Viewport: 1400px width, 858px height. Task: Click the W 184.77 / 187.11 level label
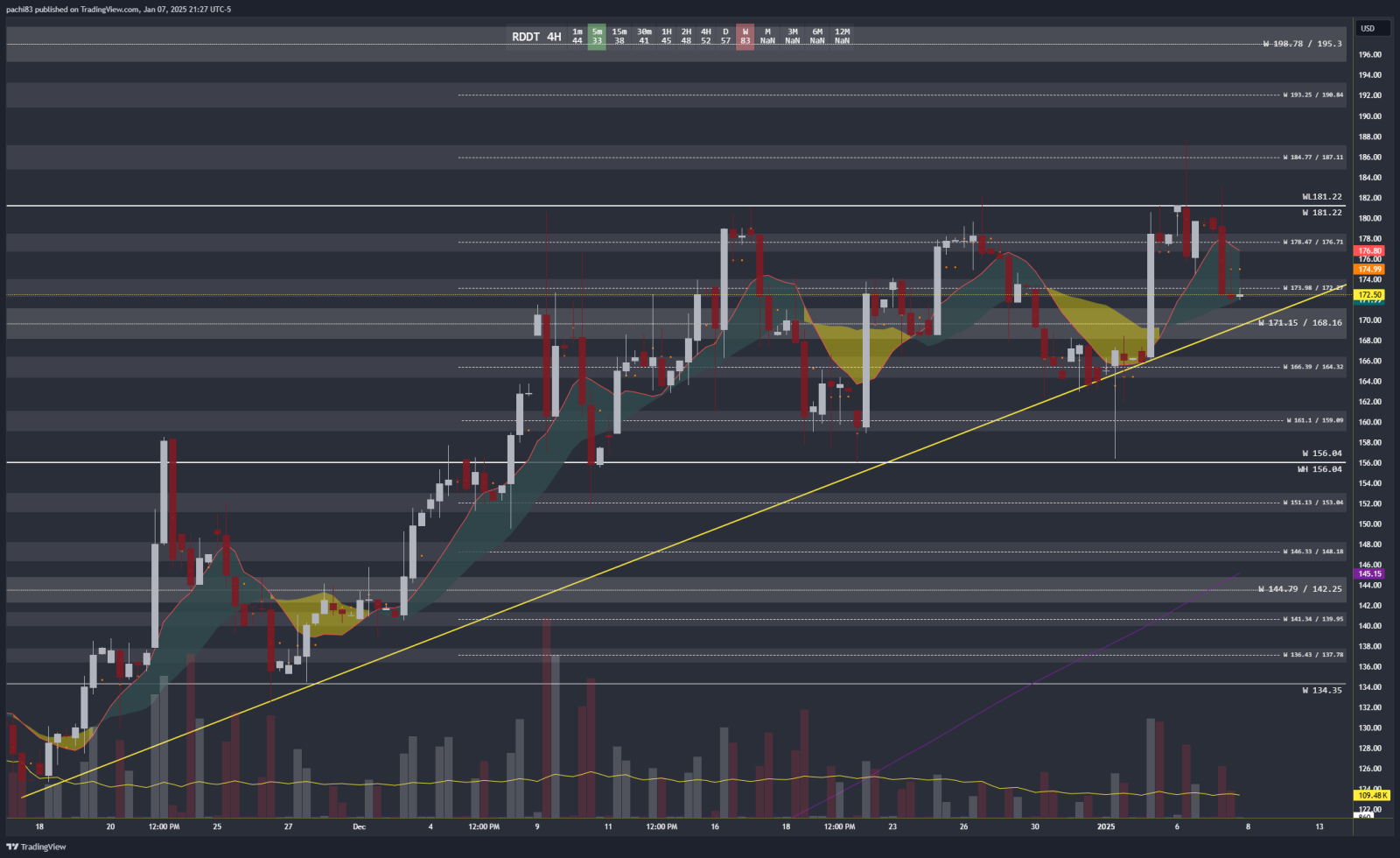[x=1313, y=158]
